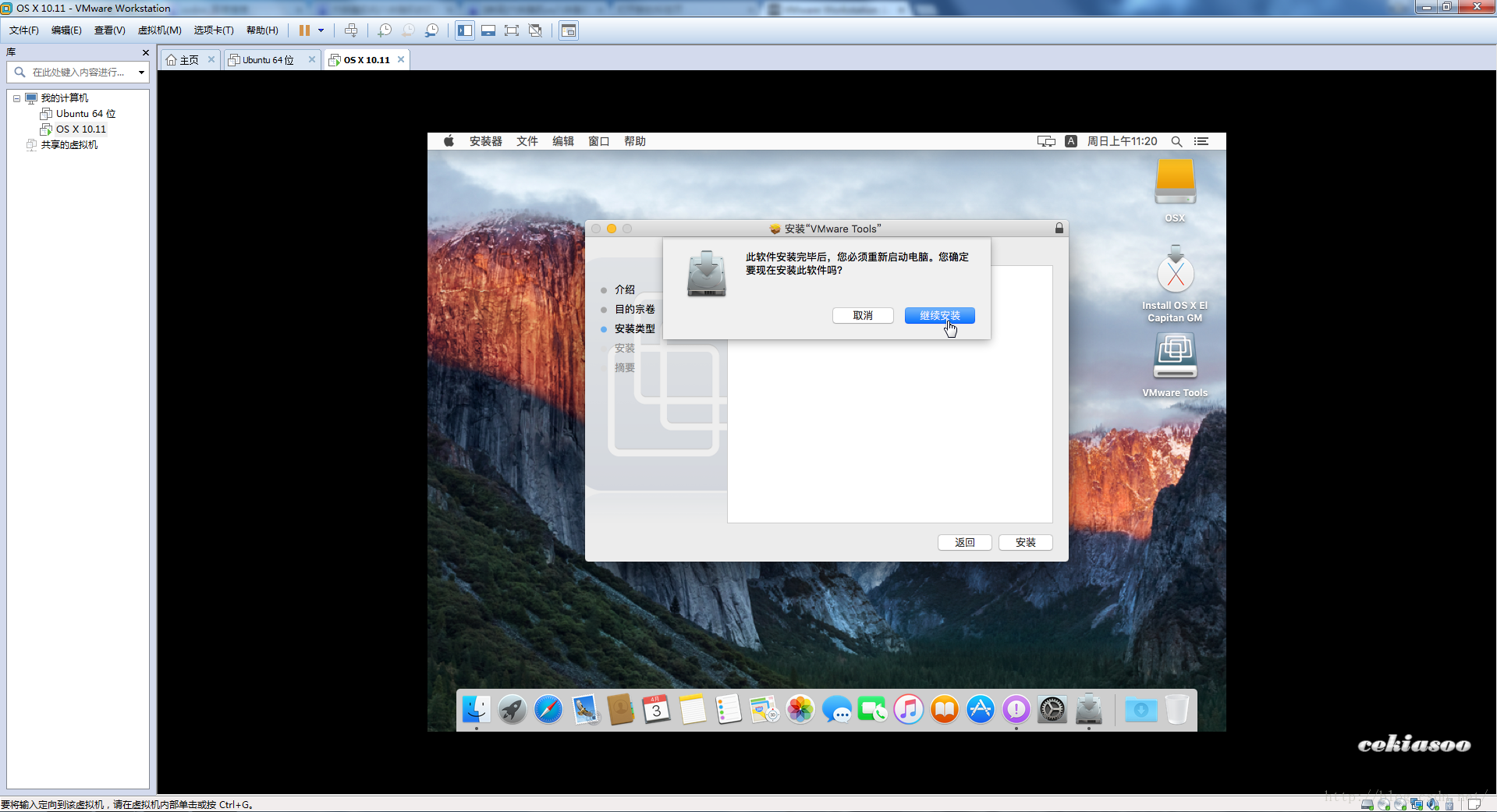The height and width of the screenshot is (812, 1497).
Task: Click the VMware pause virtual machine icon
Action: [304, 30]
